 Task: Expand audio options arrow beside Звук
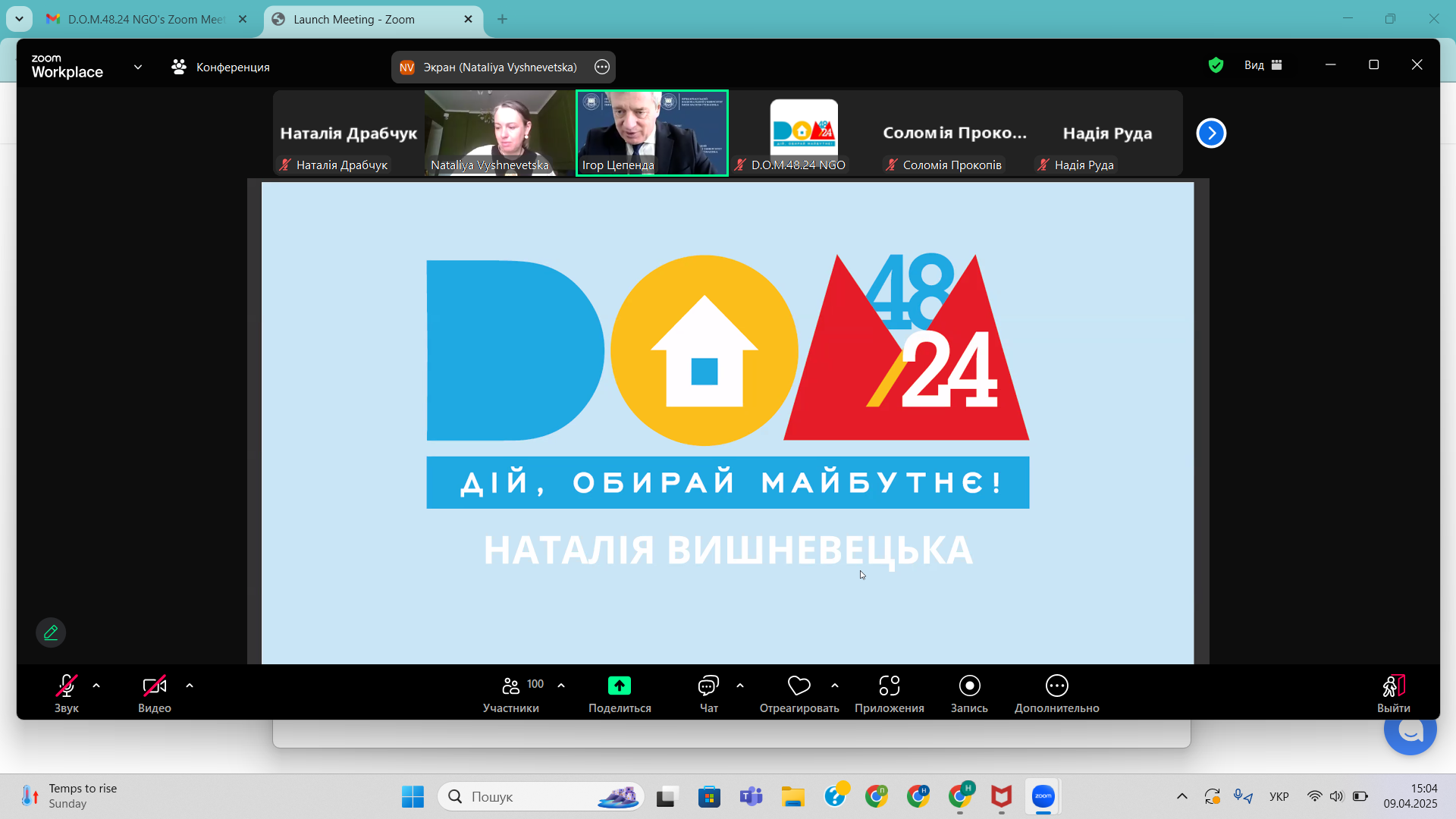[x=96, y=686]
